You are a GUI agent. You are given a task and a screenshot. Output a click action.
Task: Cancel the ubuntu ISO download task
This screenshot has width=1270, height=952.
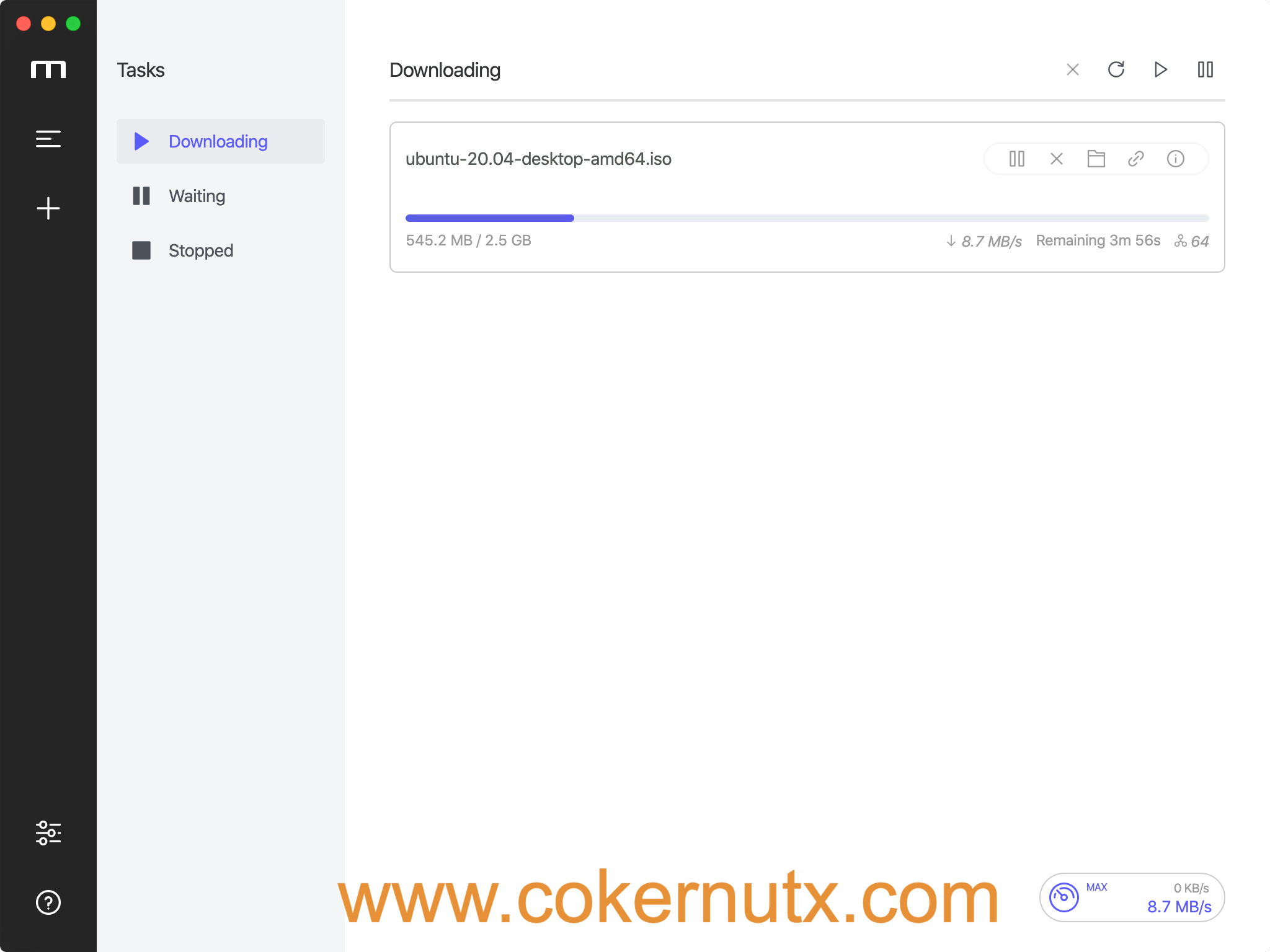pyautogui.click(x=1057, y=159)
